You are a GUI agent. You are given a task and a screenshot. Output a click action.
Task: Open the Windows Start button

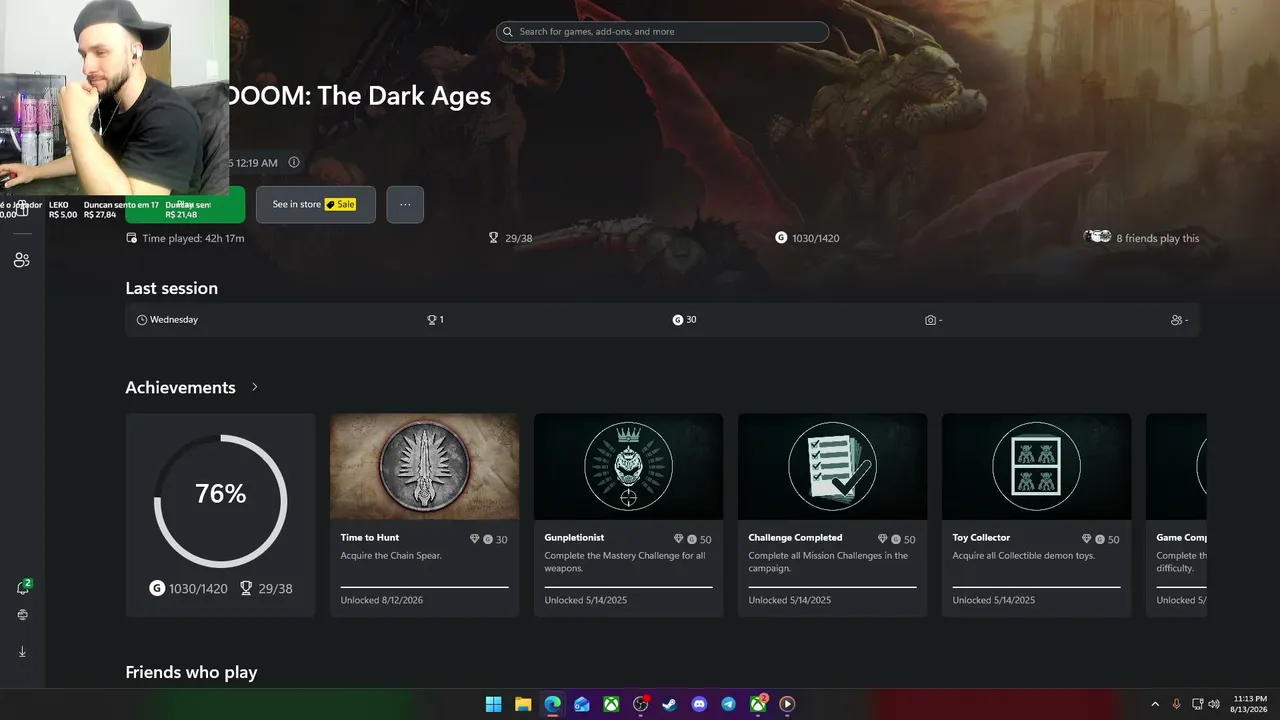tap(494, 704)
